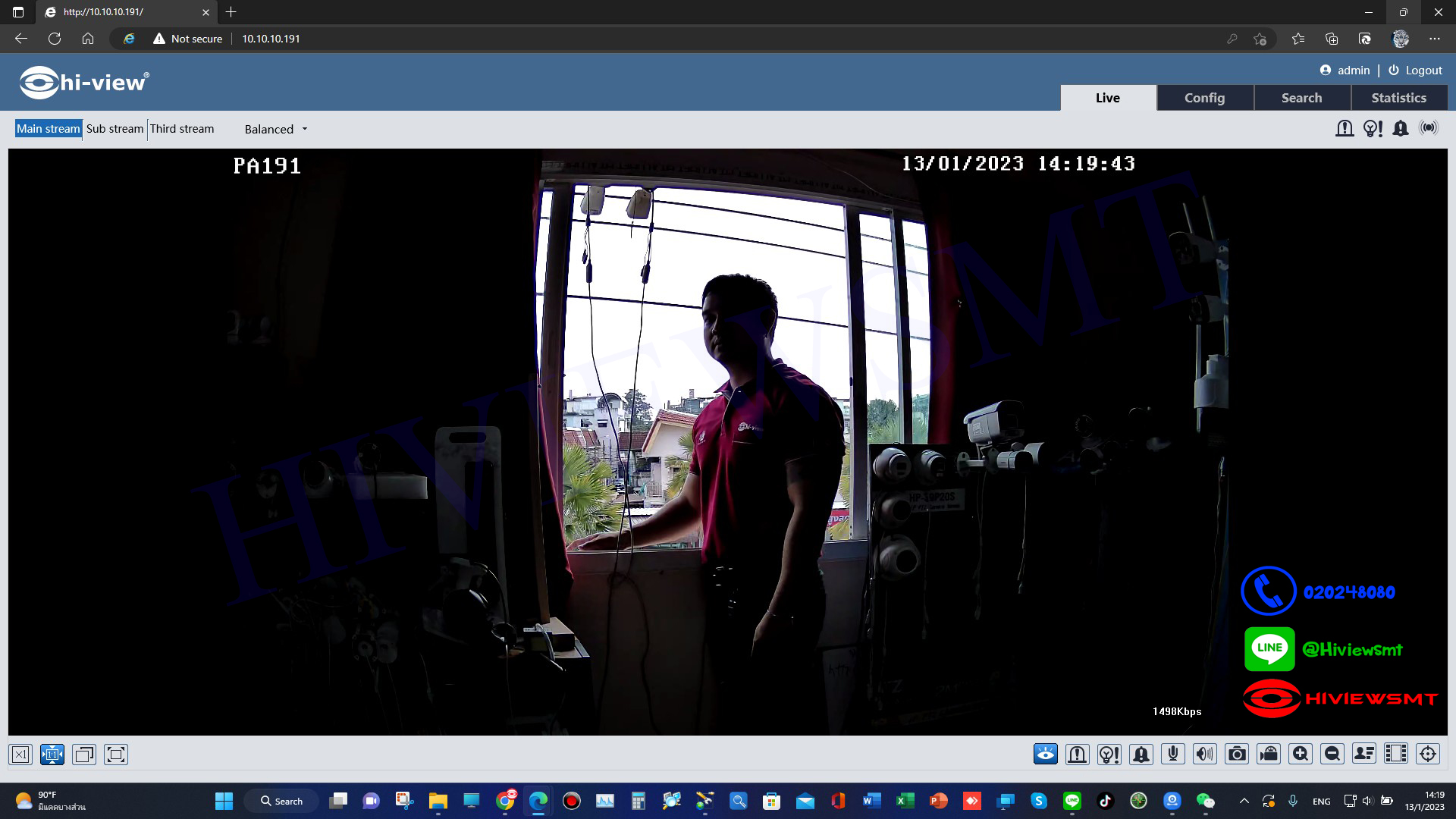Image resolution: width=1456 pixels, height=819 pixels.
Task: Show hidden system tray icons chevron
Action: 1244,801
